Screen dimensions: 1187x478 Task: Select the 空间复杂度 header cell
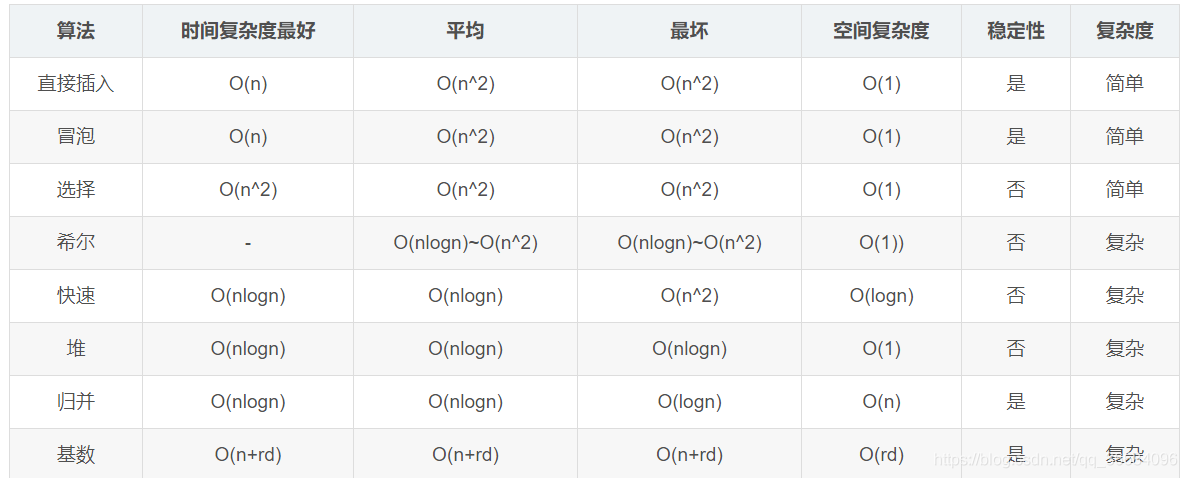pyautogui.click(x=881, y=31)
